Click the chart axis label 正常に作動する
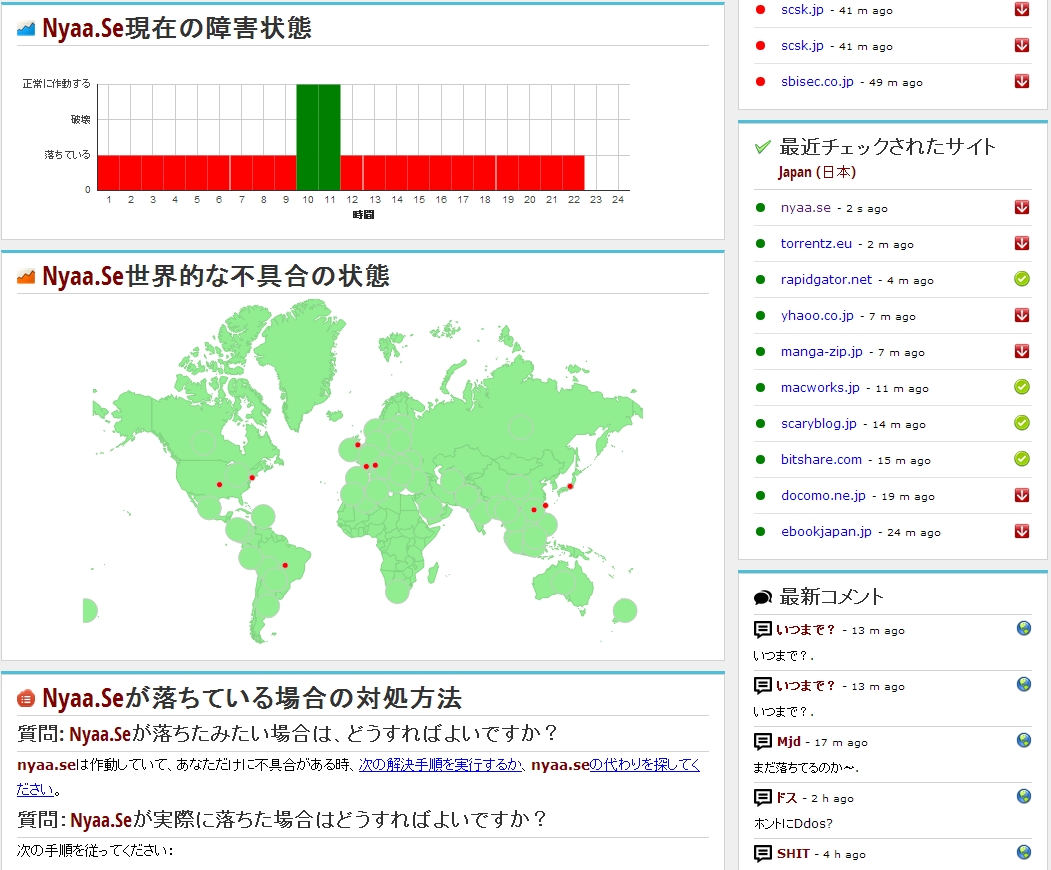Image resolution: width=1051 pixels, height=870 pixels. pos(56,84)
